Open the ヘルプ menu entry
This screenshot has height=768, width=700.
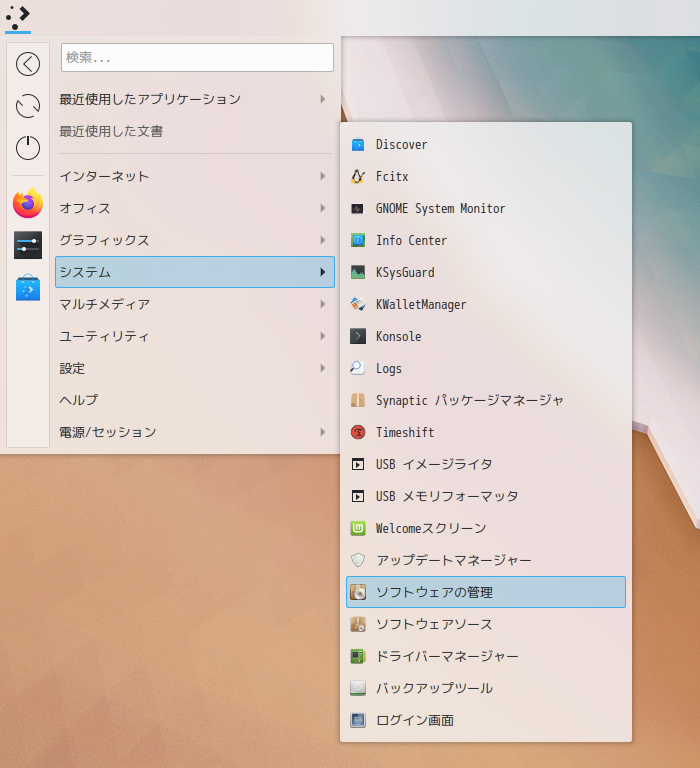coord(195,400)
